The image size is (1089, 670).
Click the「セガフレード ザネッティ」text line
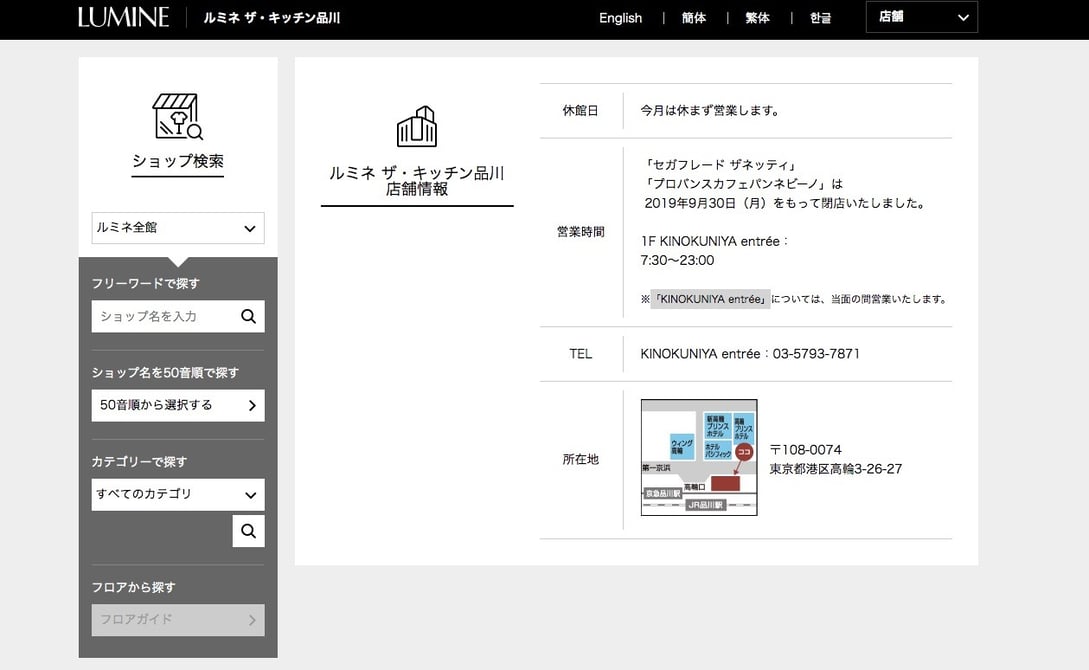click(x=720, y=165)
